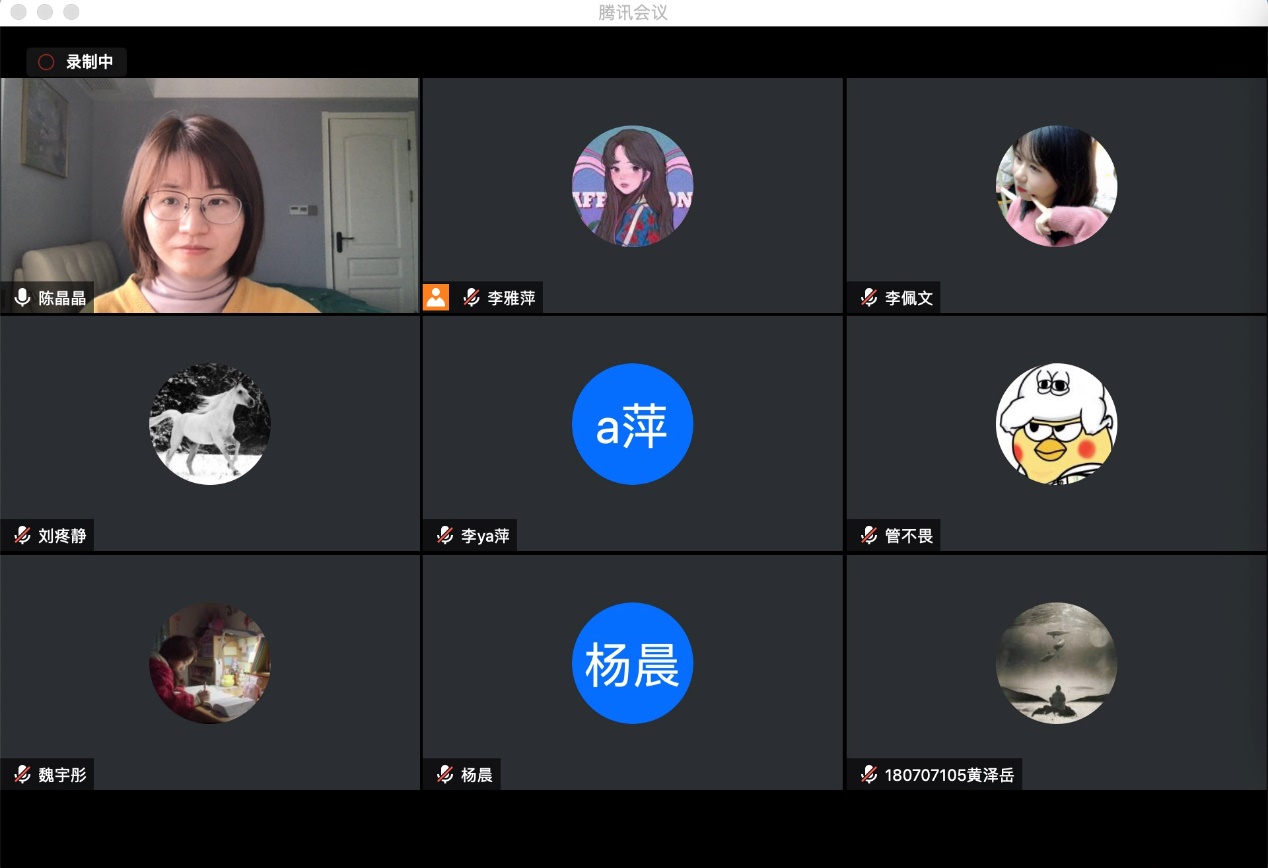Click the muted mic icon beside 李雅萍

pyautogui.click(x=470, y=297)
